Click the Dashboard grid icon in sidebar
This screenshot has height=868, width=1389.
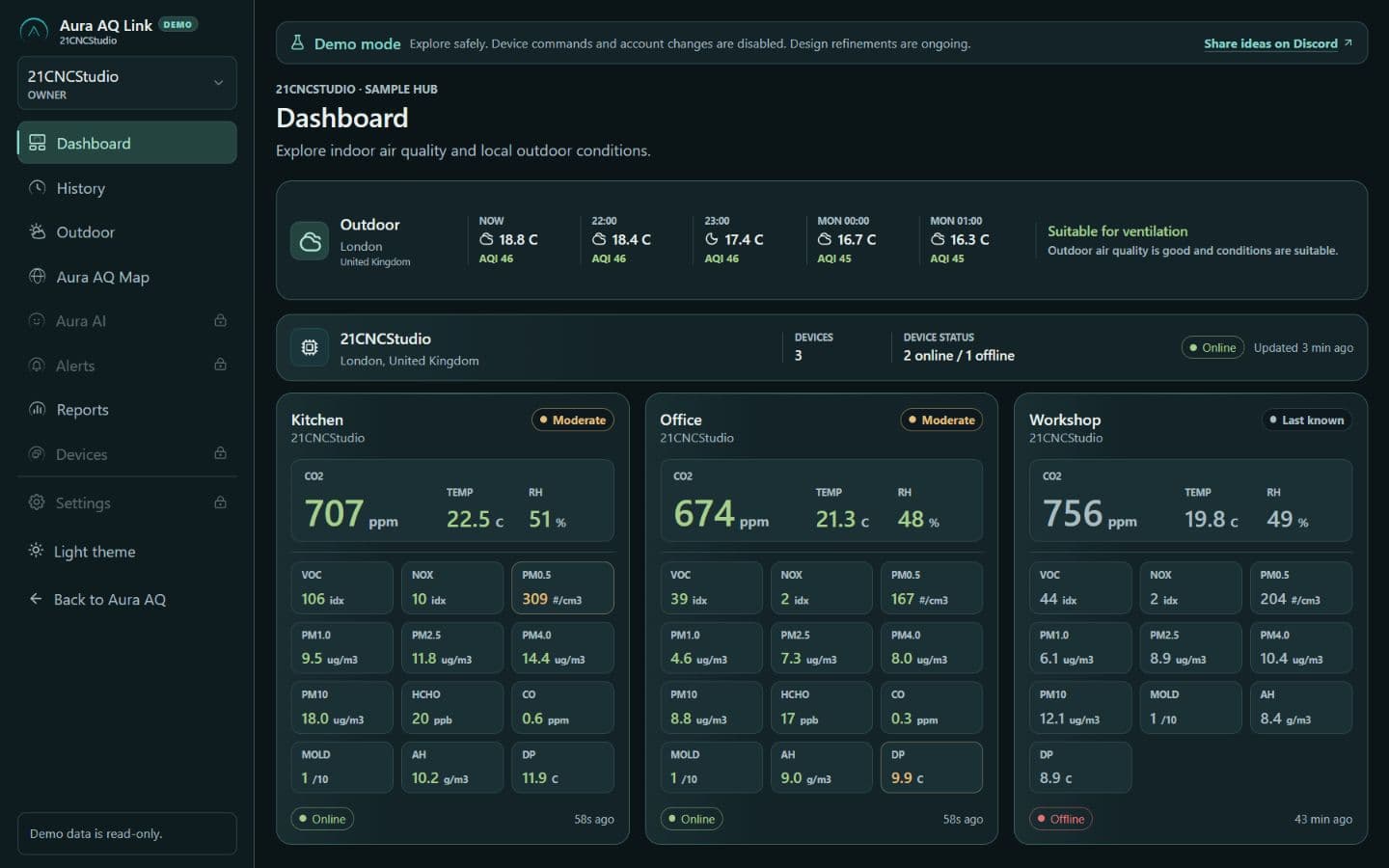(38, 143)
